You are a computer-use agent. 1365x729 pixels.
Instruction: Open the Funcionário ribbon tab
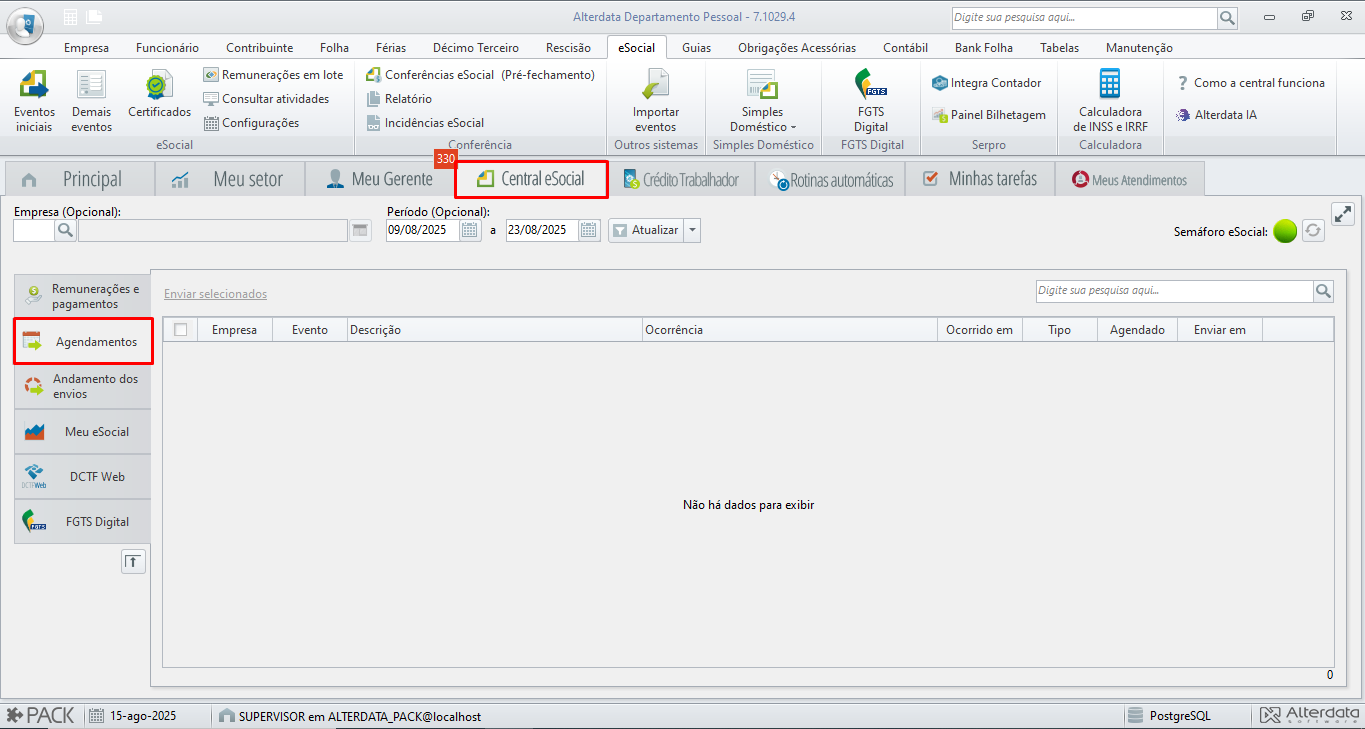(167, 48)
